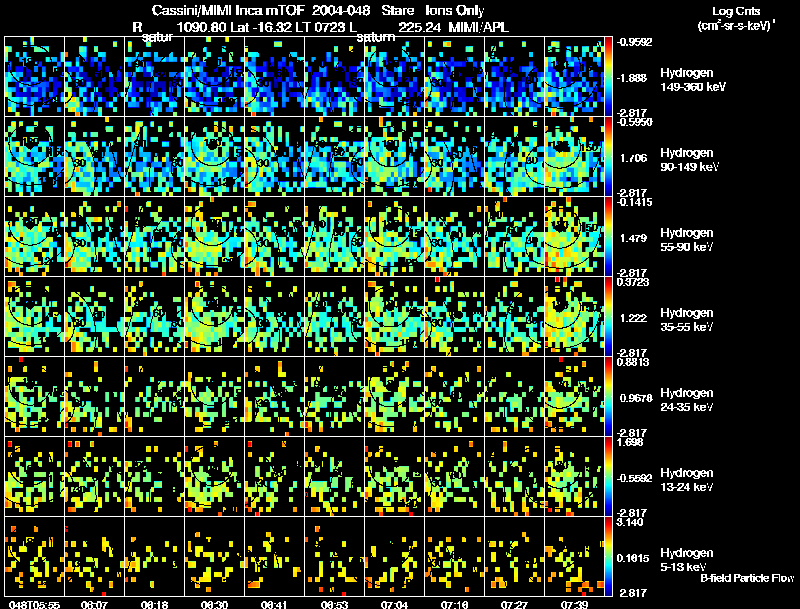
Task: Click the color scale bar for Hydrogen 35-55 keV
Action: (x=608, y=317)
